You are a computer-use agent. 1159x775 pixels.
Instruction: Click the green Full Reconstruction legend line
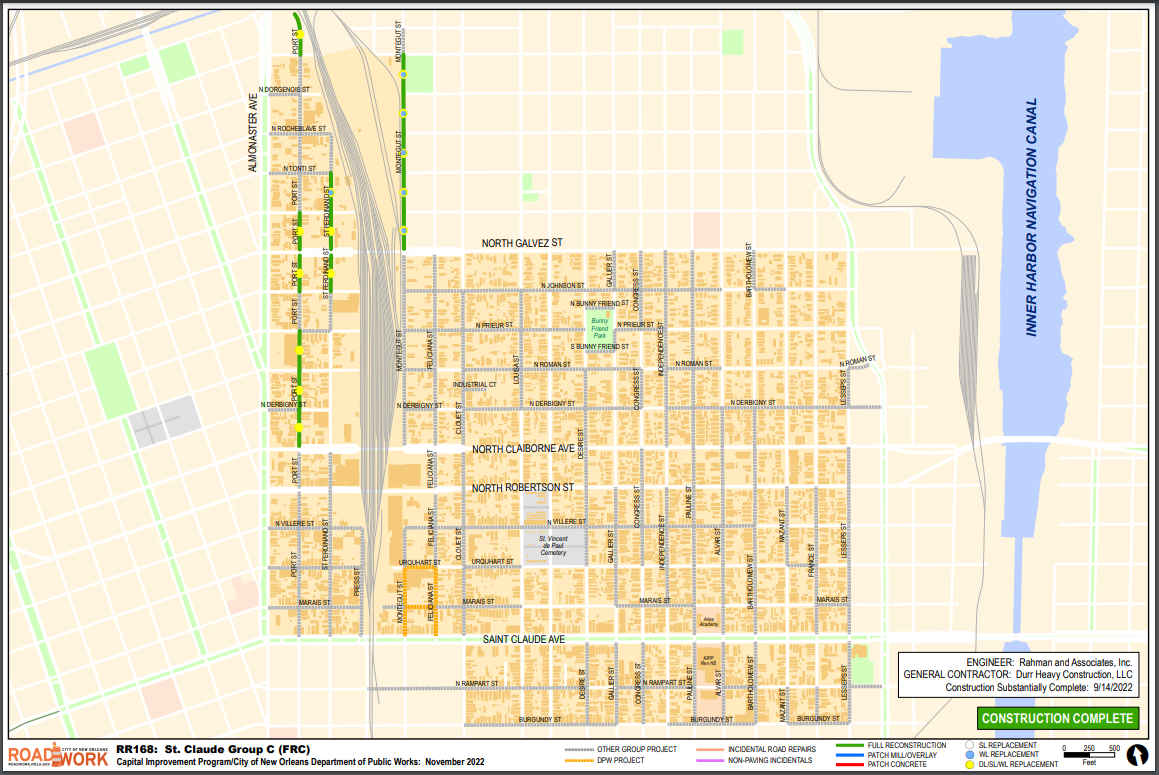click(849, 745)
